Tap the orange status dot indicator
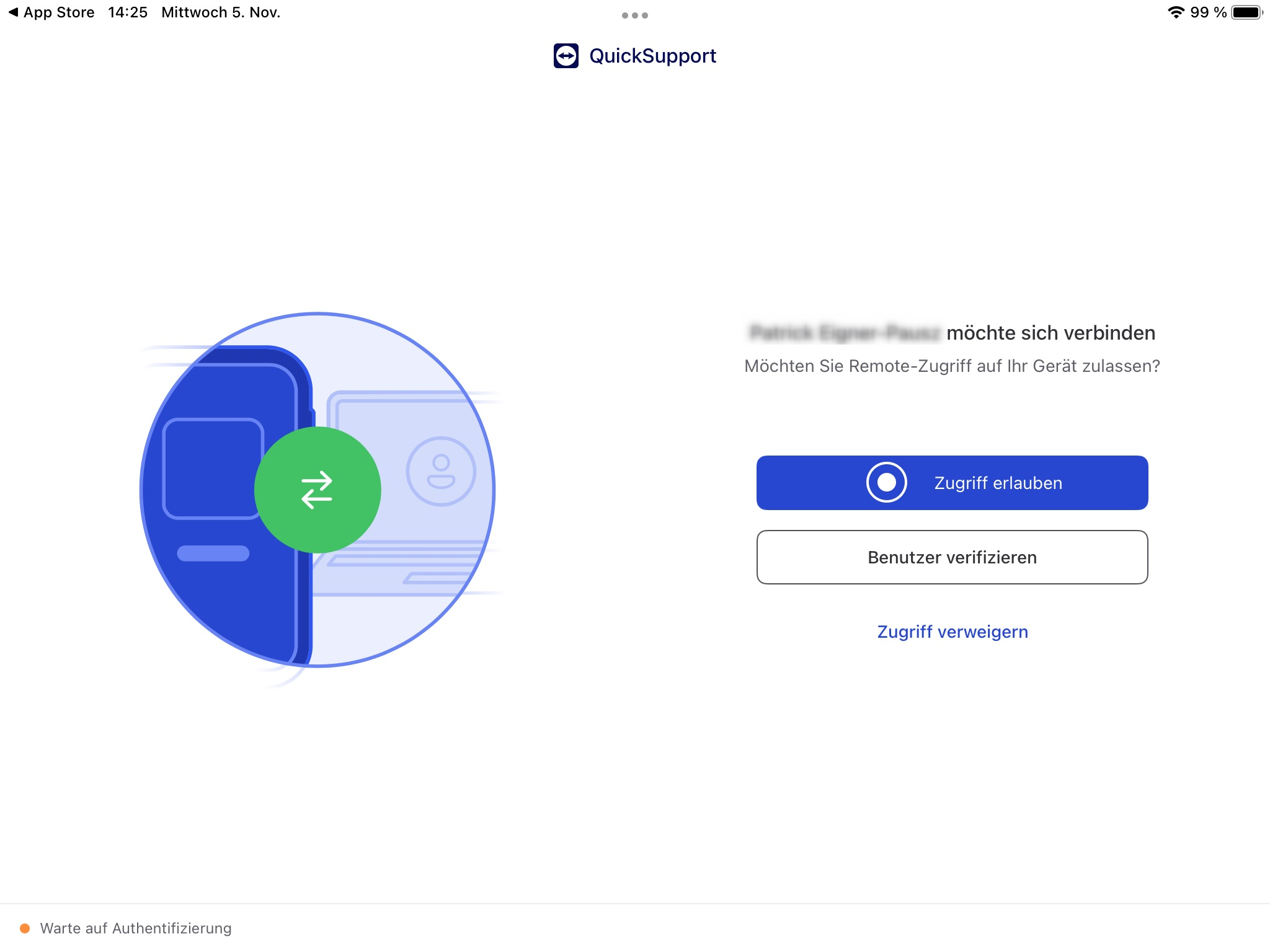1270x952 pixels. pos(25,928)
